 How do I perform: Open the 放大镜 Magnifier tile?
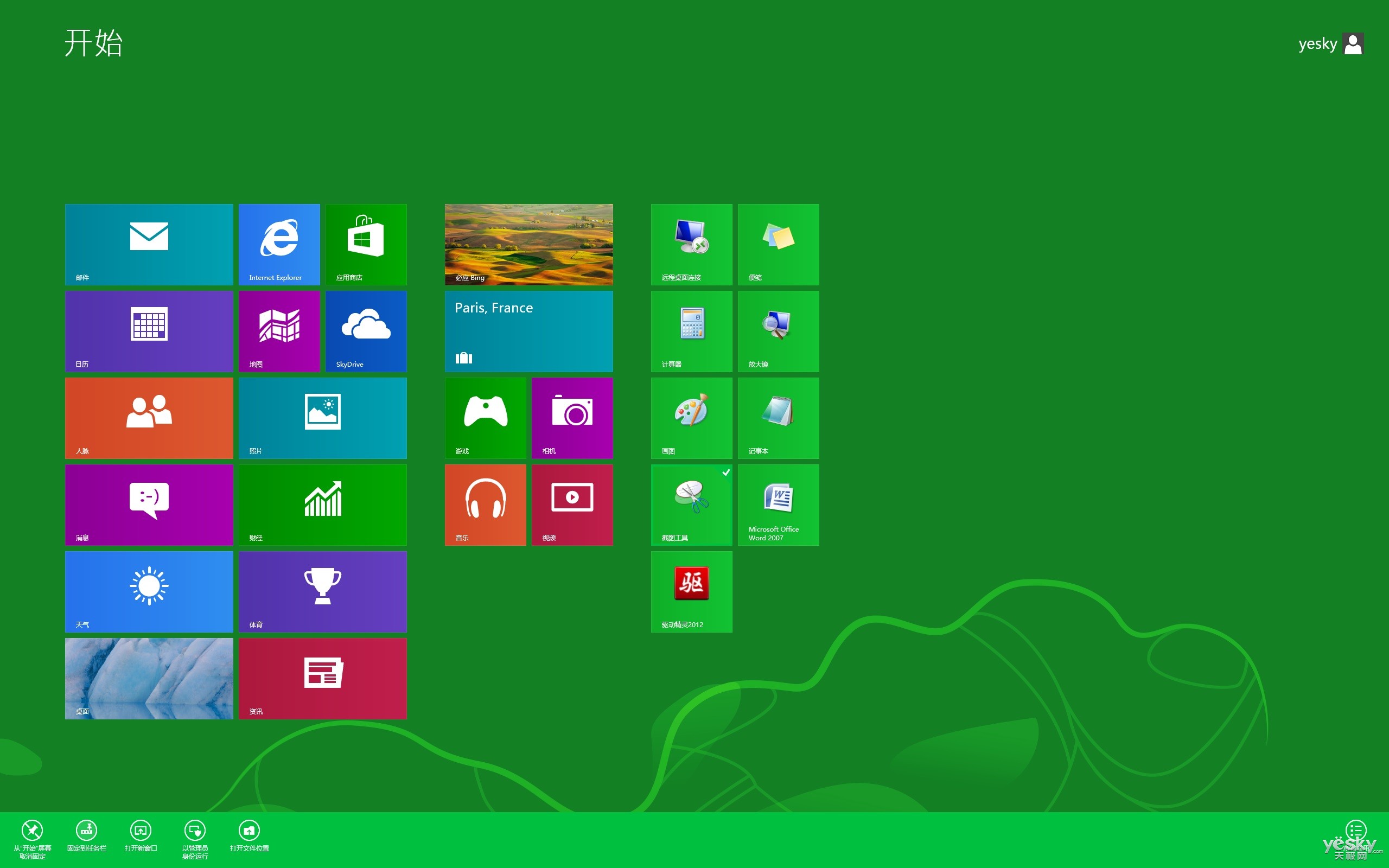tap(778, 331)
